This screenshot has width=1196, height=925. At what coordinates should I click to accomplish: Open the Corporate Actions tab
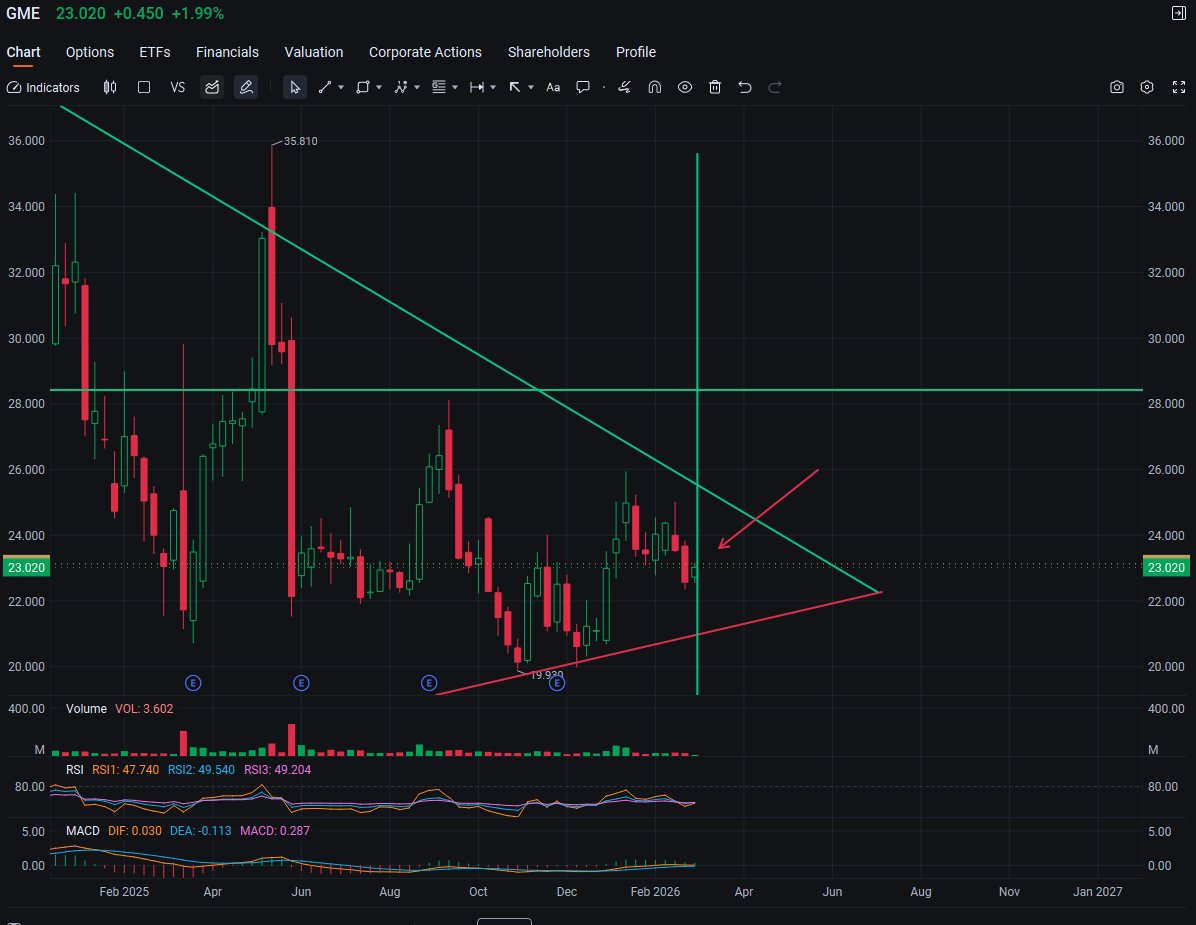(x=425, y=52)
